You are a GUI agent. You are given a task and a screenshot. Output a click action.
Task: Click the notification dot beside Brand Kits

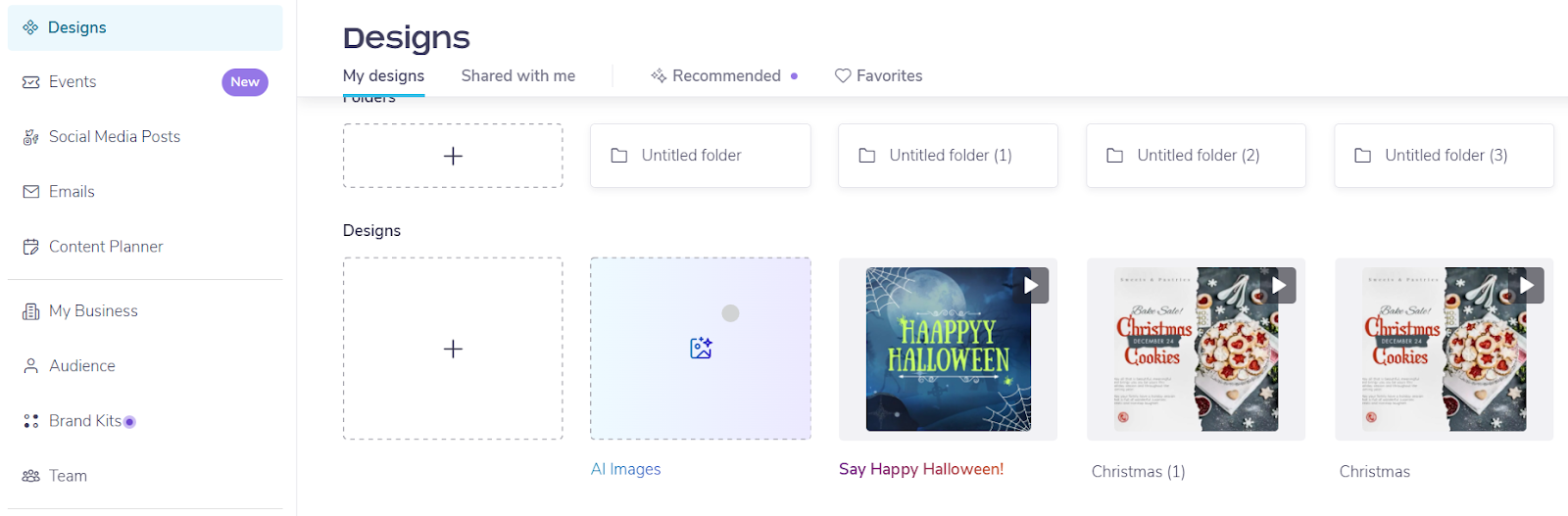click(x=129, y=422)
